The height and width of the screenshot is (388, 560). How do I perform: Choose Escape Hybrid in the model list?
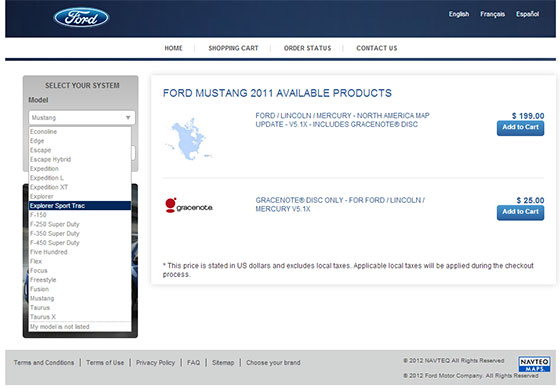click(80, 159)
